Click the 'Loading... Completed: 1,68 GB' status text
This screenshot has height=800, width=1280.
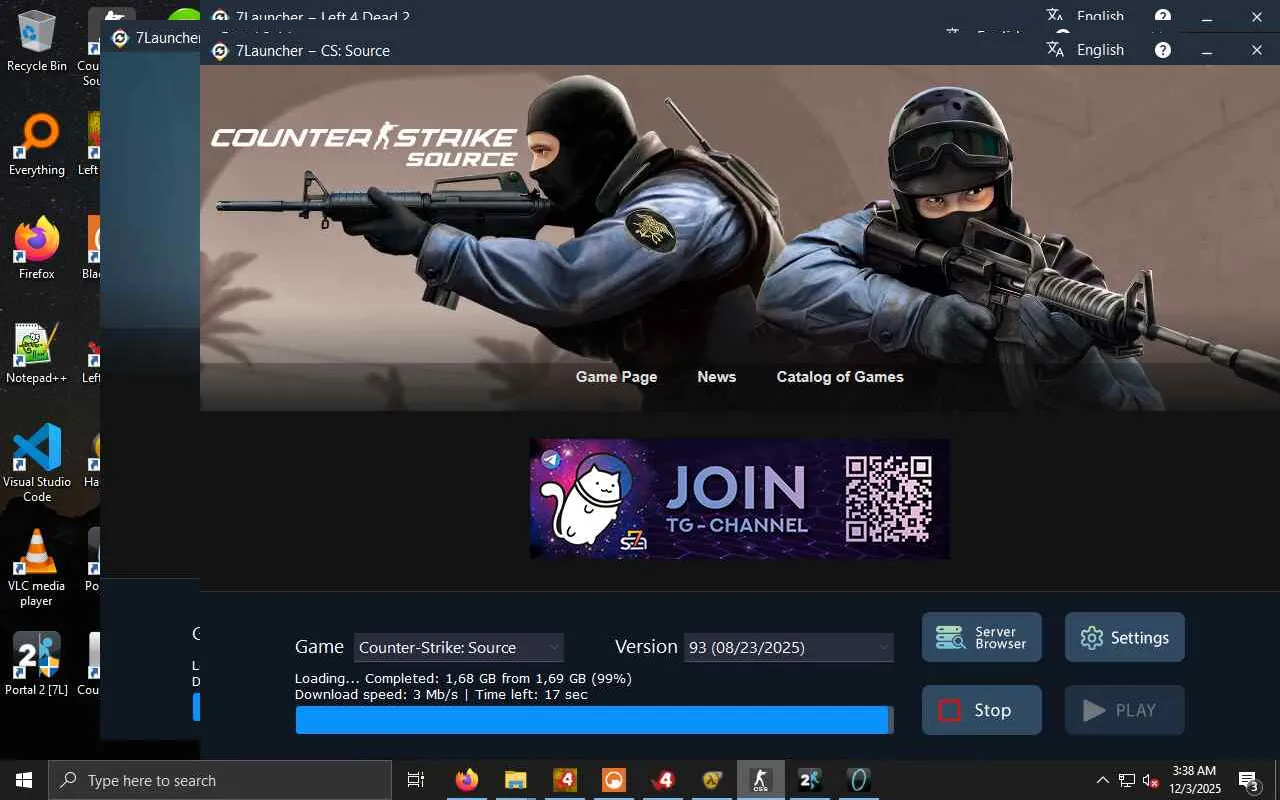coord(463,679)
